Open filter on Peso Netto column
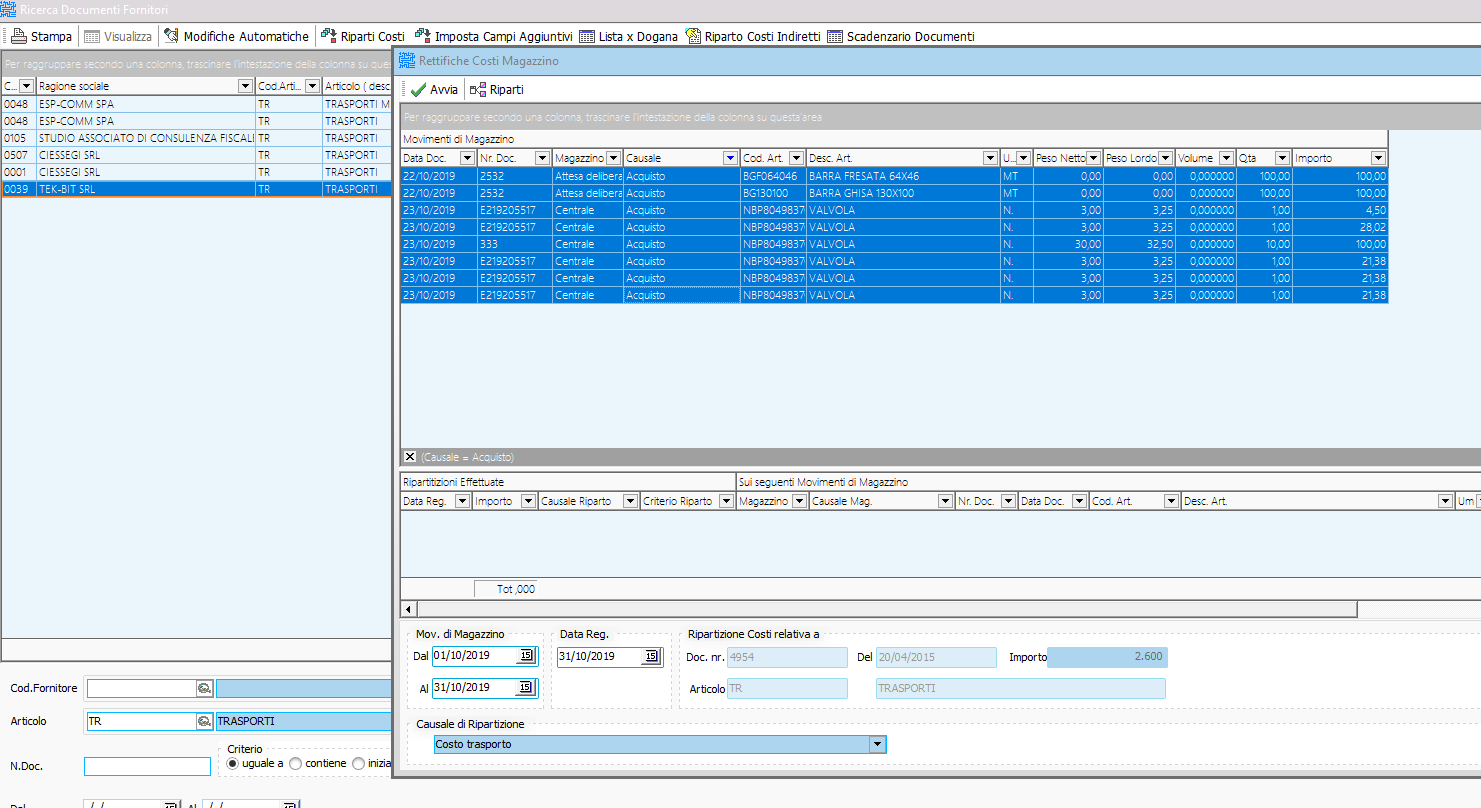1481x808 pixels. 1093,158
